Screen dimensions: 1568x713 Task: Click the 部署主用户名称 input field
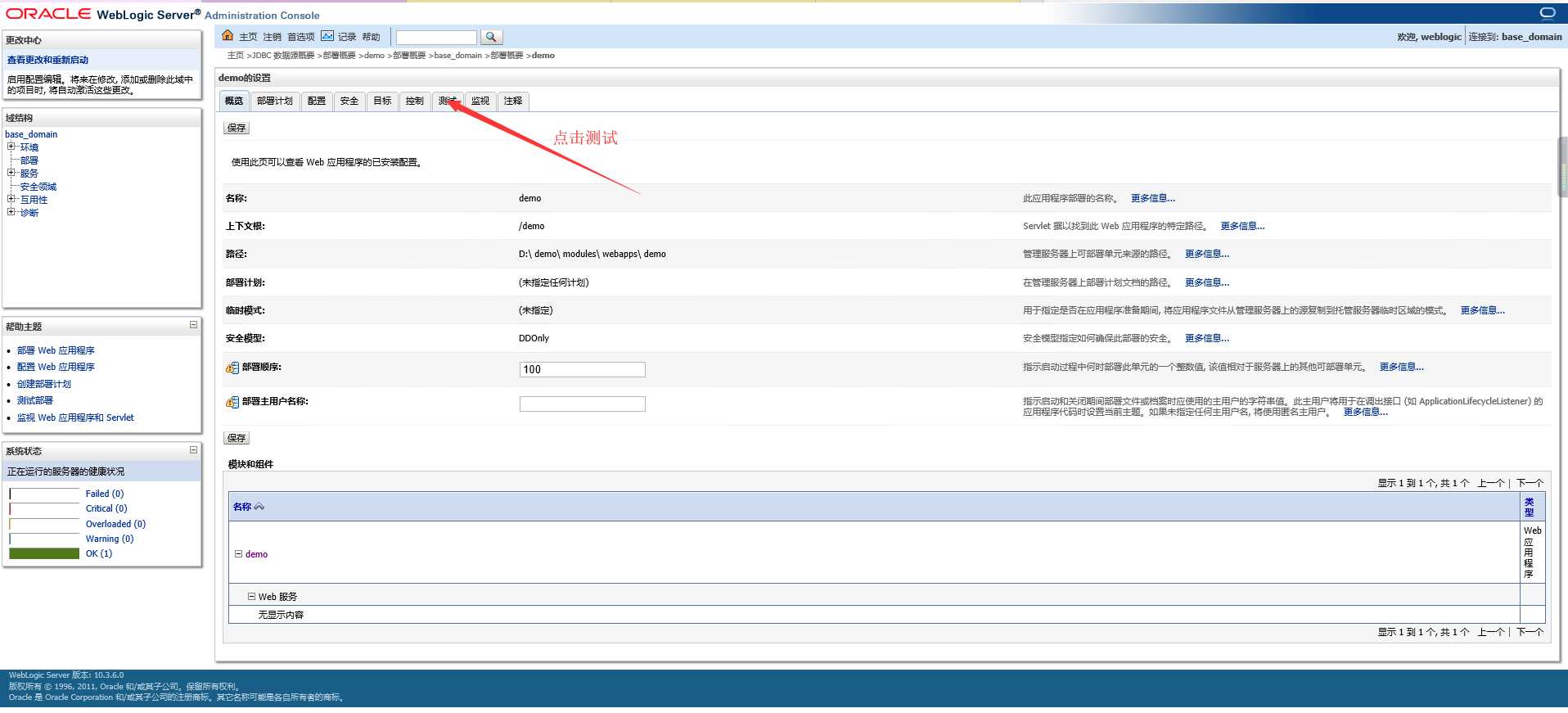coord(583,404)
